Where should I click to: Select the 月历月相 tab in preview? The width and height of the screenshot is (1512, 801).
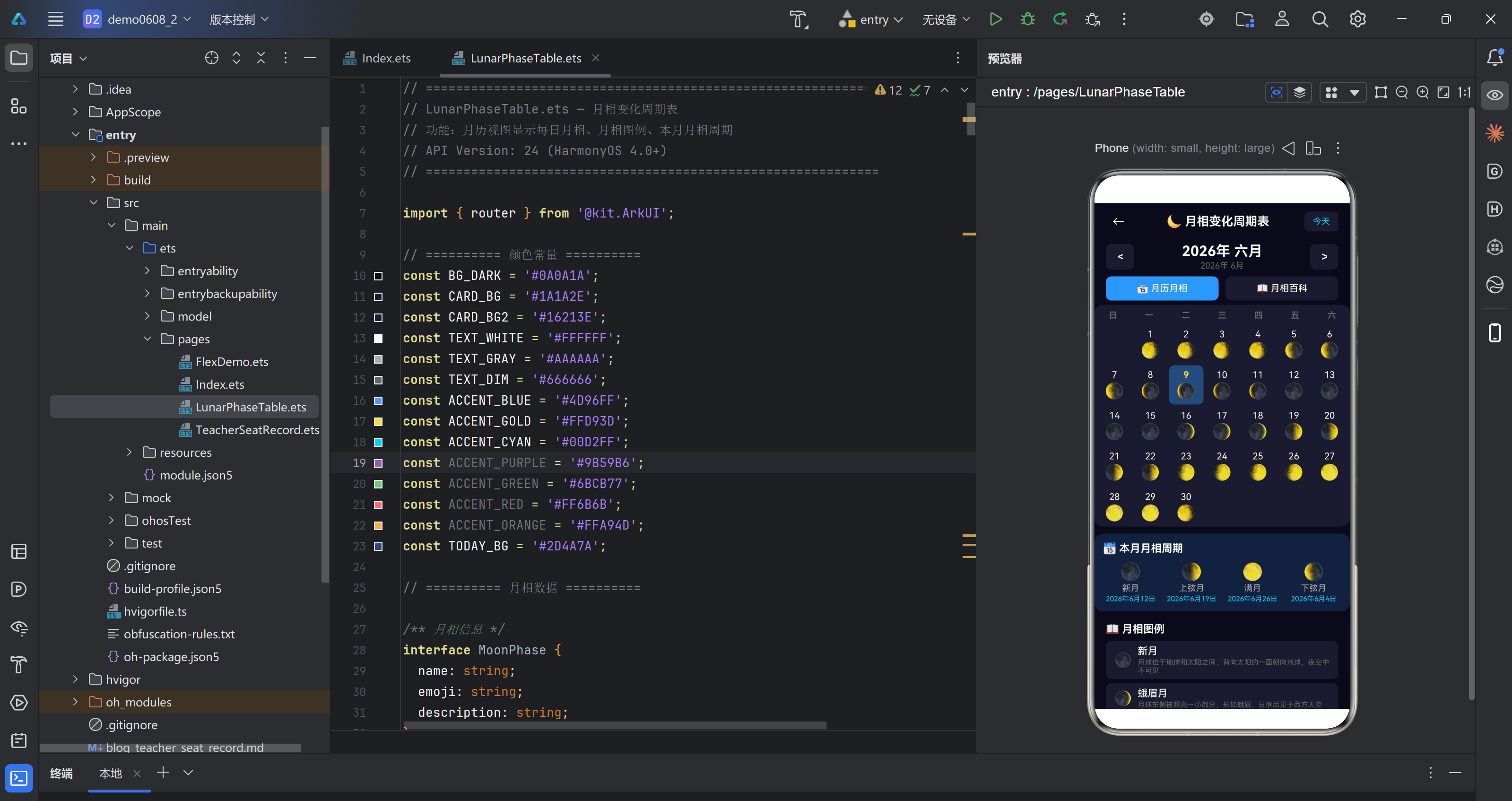(1162, 288)
